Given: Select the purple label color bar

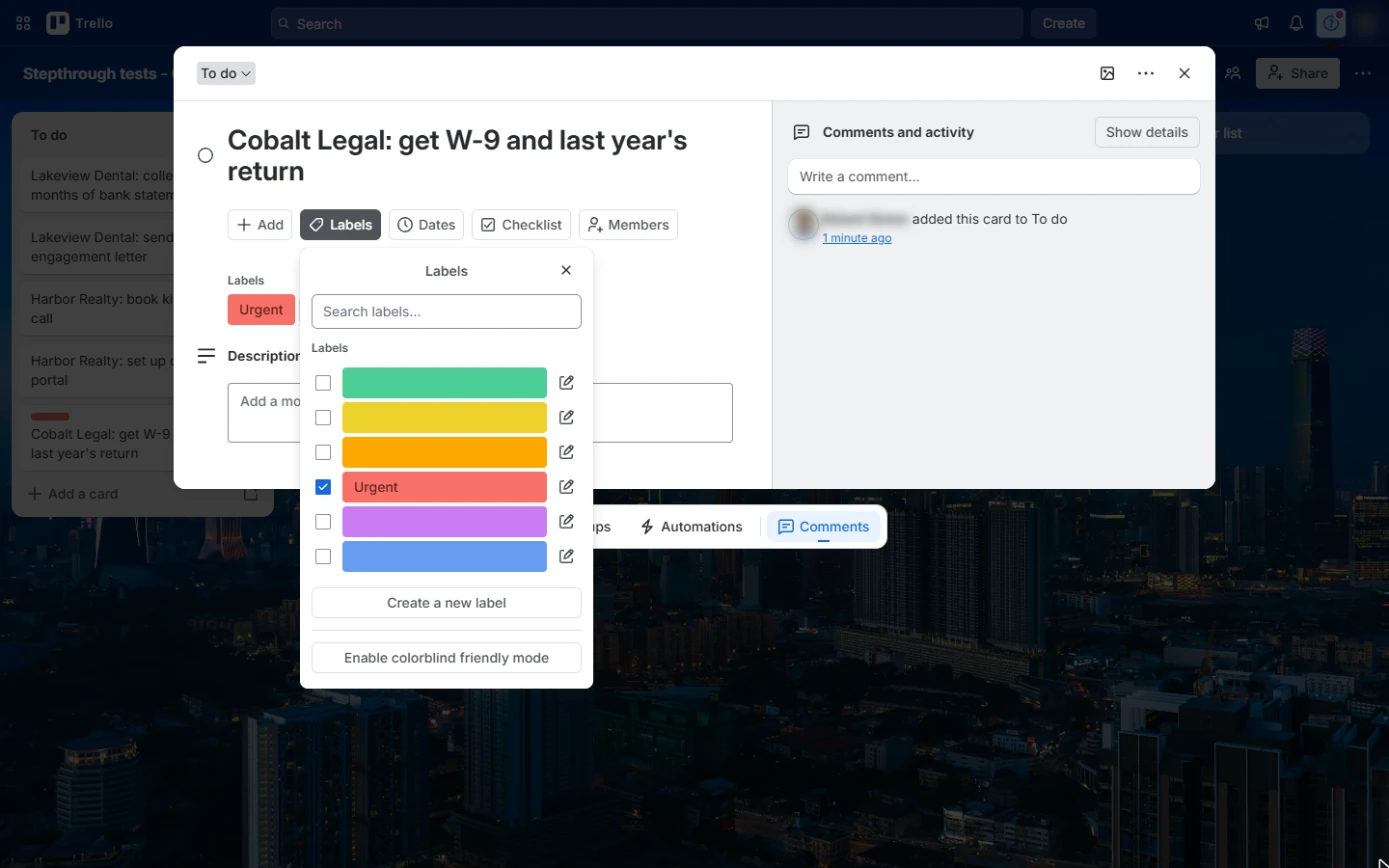Looking at the screenshot, I should pos(444,521).
